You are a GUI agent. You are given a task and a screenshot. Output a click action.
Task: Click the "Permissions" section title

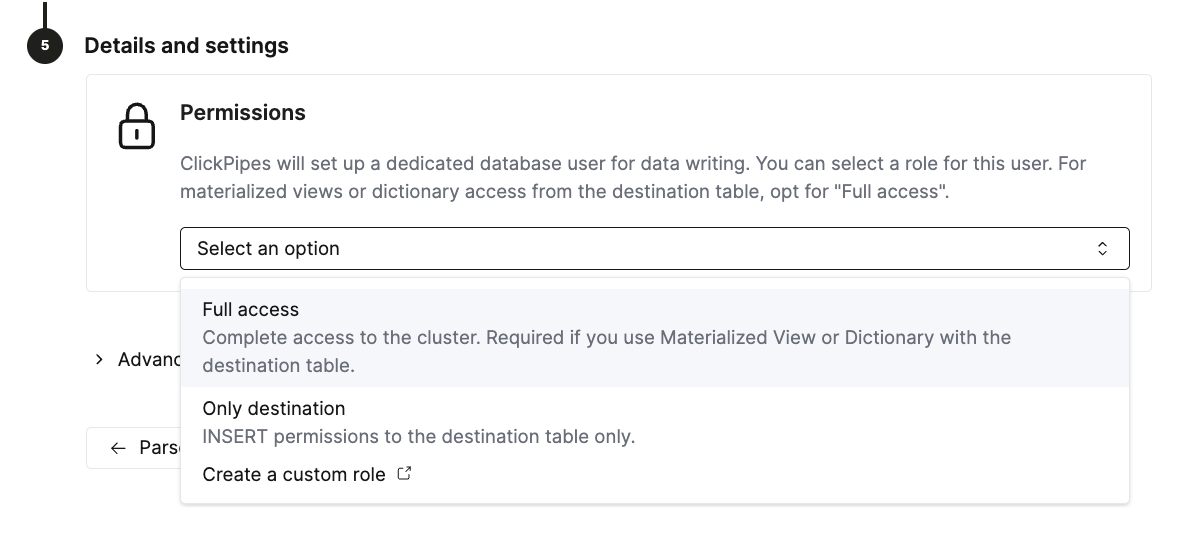pyautogui.click(x=243, y=113)
